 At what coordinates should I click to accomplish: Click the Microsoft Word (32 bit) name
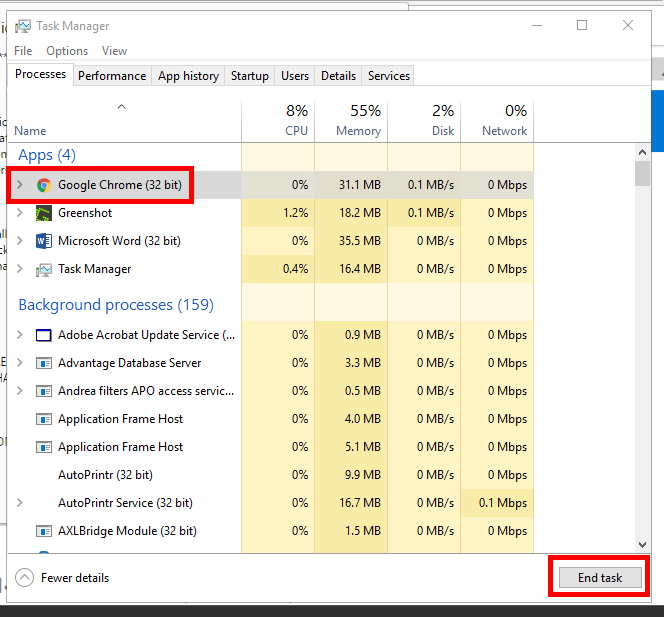(119, 241)
